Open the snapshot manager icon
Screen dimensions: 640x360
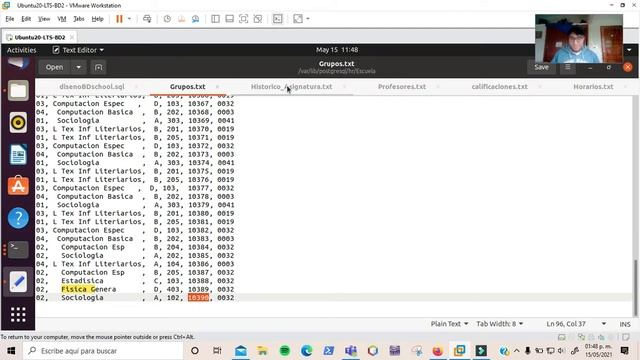point(196,19)
